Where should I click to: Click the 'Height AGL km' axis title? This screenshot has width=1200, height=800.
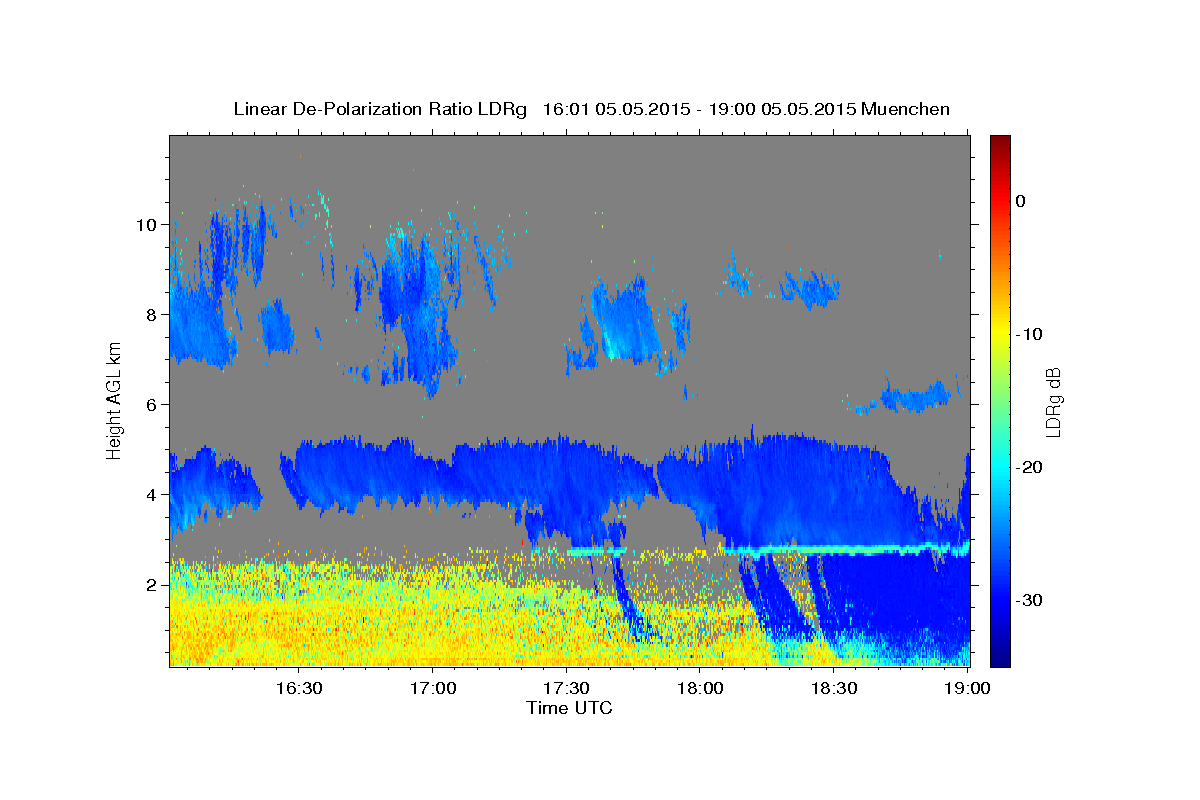[x=114, y=400]
